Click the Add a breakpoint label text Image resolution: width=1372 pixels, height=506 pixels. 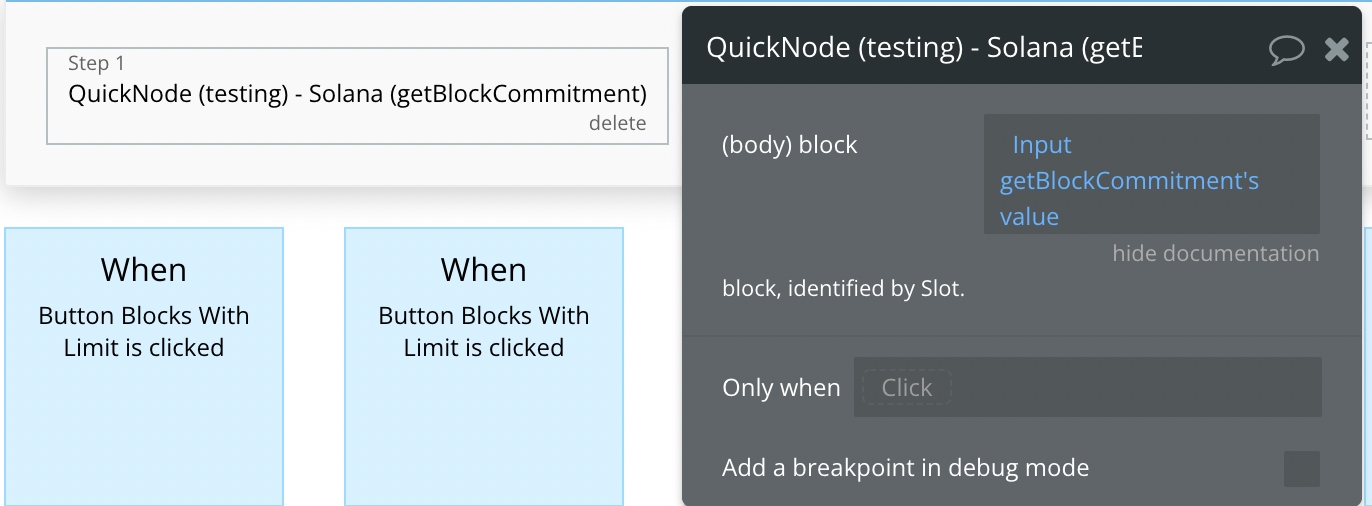[x=905, y=467]
